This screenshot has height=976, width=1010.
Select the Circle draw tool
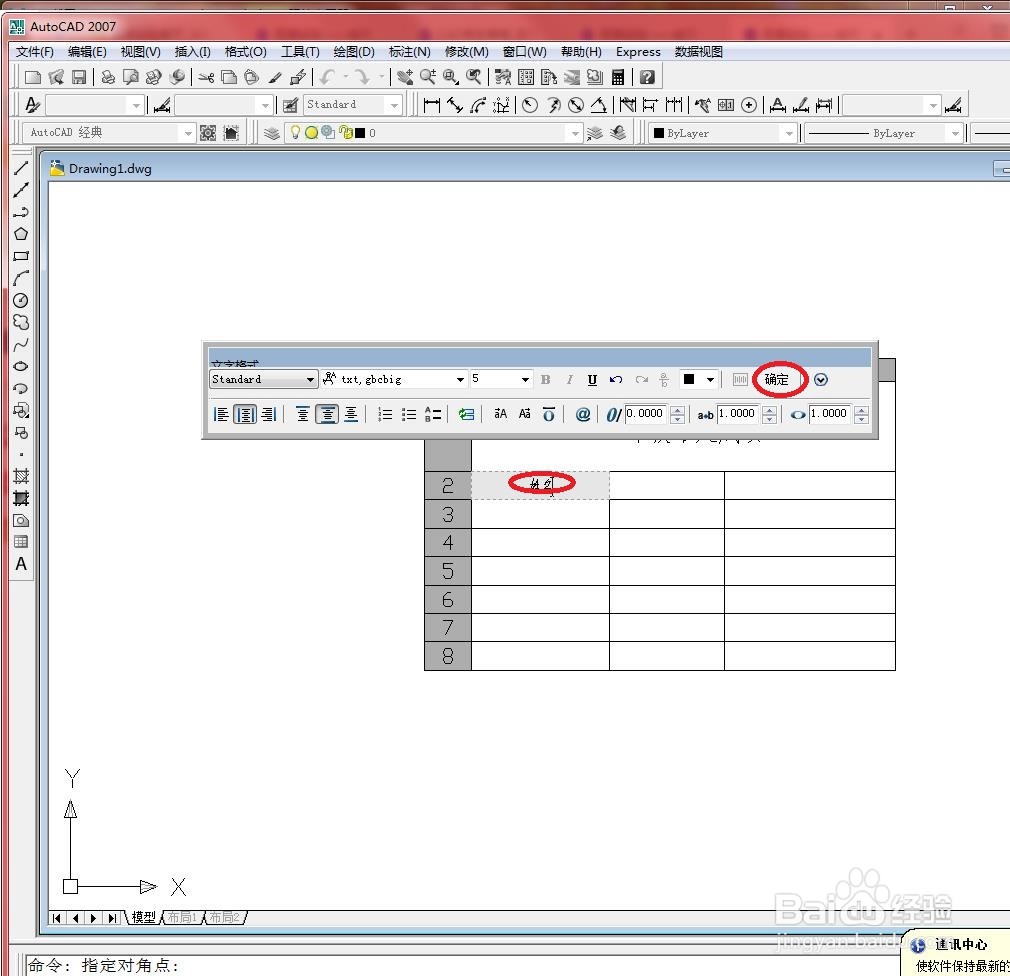tap(21, 300)
